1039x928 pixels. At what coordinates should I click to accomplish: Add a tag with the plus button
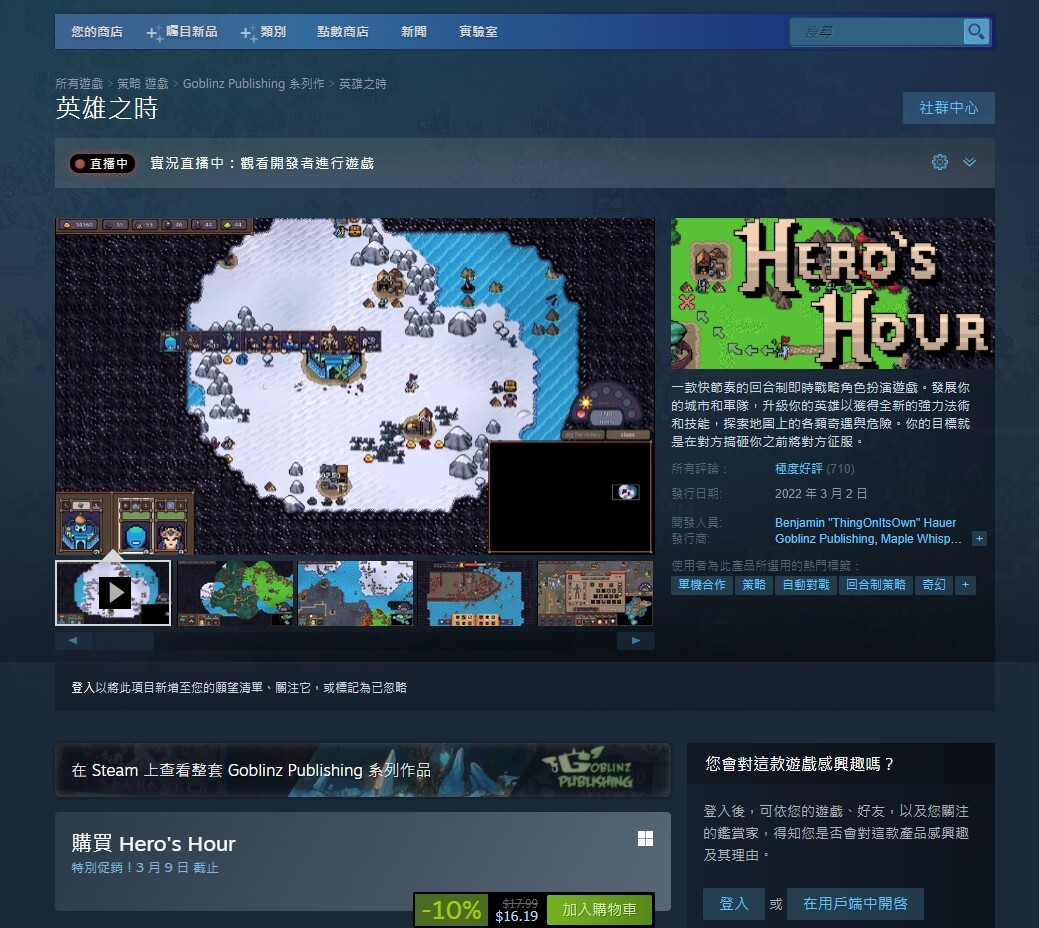(x=965, y=585)
